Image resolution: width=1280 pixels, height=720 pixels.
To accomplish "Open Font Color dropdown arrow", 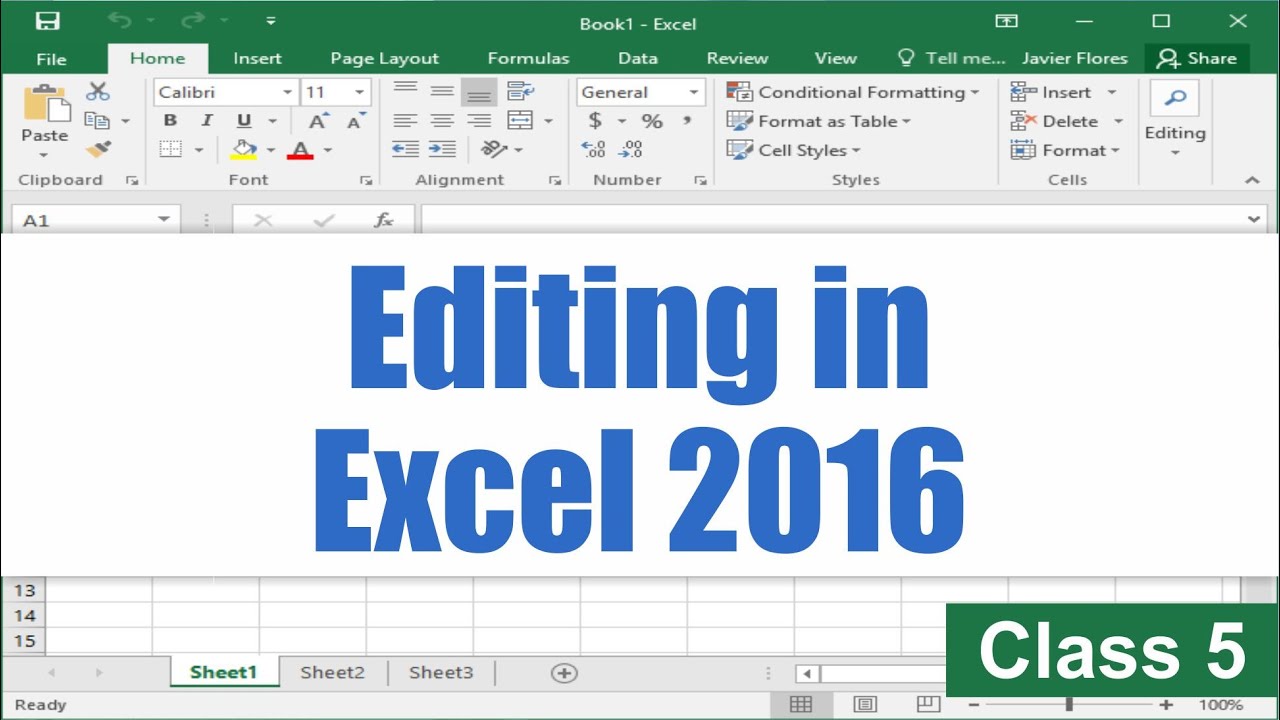I will click(326, 150).
